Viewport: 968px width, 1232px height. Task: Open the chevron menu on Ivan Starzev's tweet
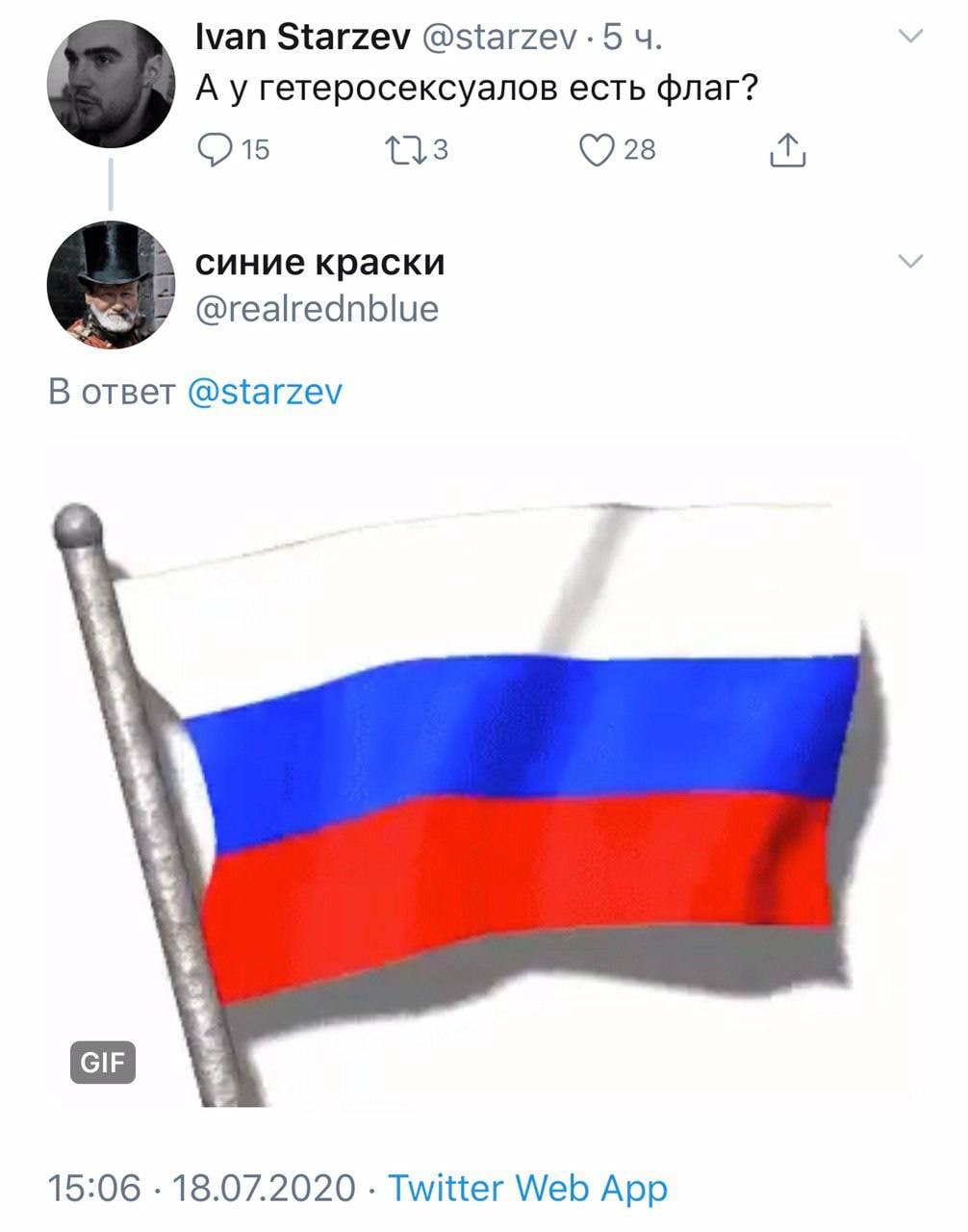click(909, 37)
